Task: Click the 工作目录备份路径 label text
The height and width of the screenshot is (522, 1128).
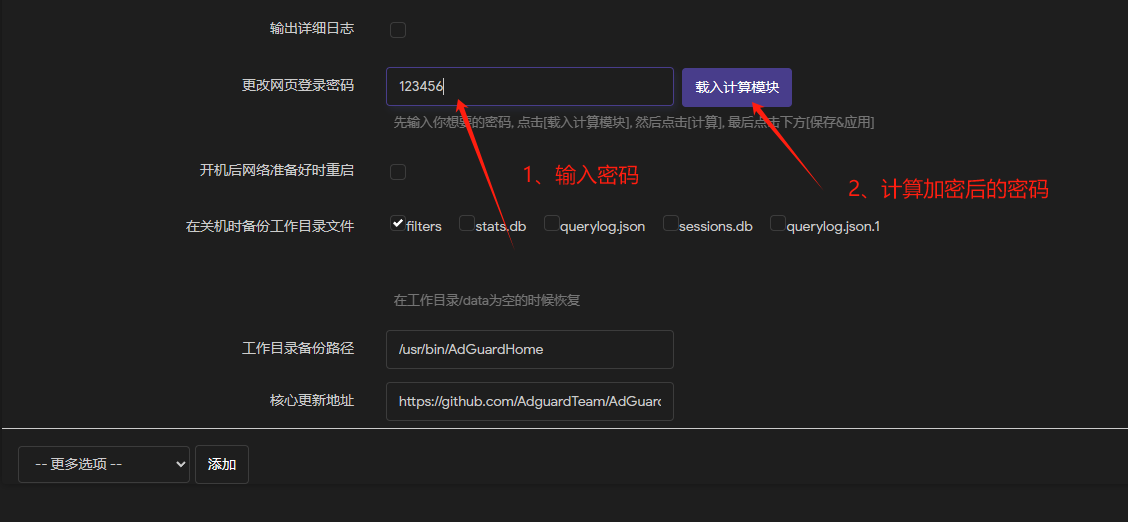Action: pos(297,349)
